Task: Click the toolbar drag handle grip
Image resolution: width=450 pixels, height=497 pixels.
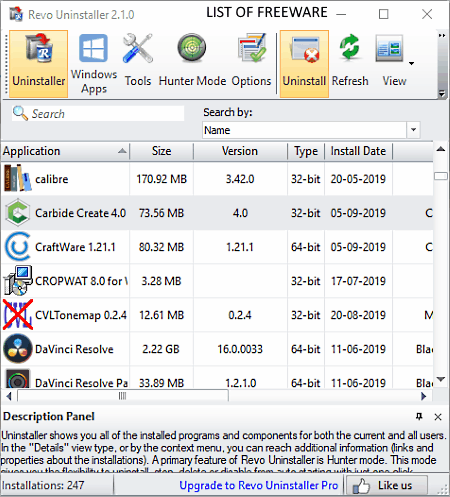Action: click(x=5, y=64)
